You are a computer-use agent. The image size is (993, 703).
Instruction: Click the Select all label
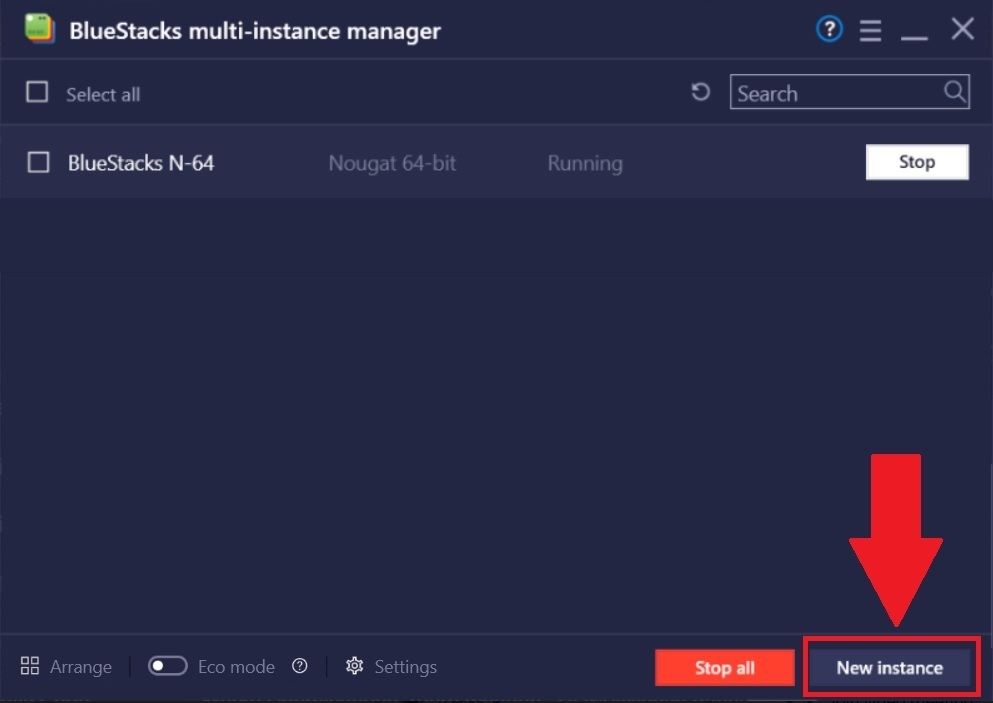103,94
